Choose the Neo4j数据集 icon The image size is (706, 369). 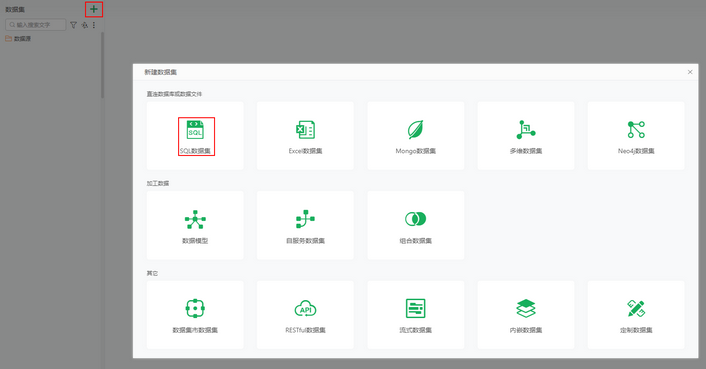pyautogui.click(x=636, y=130)
